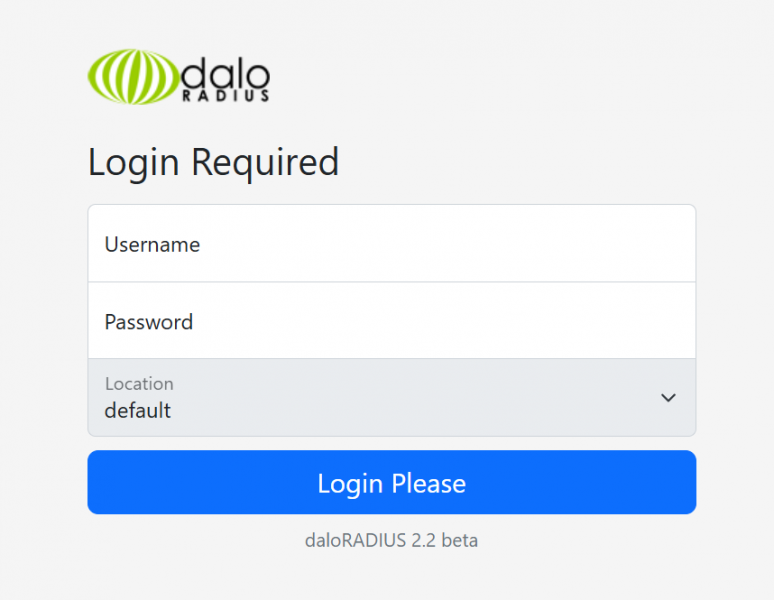Open the Location dropdown

click(x=392, y=398)
